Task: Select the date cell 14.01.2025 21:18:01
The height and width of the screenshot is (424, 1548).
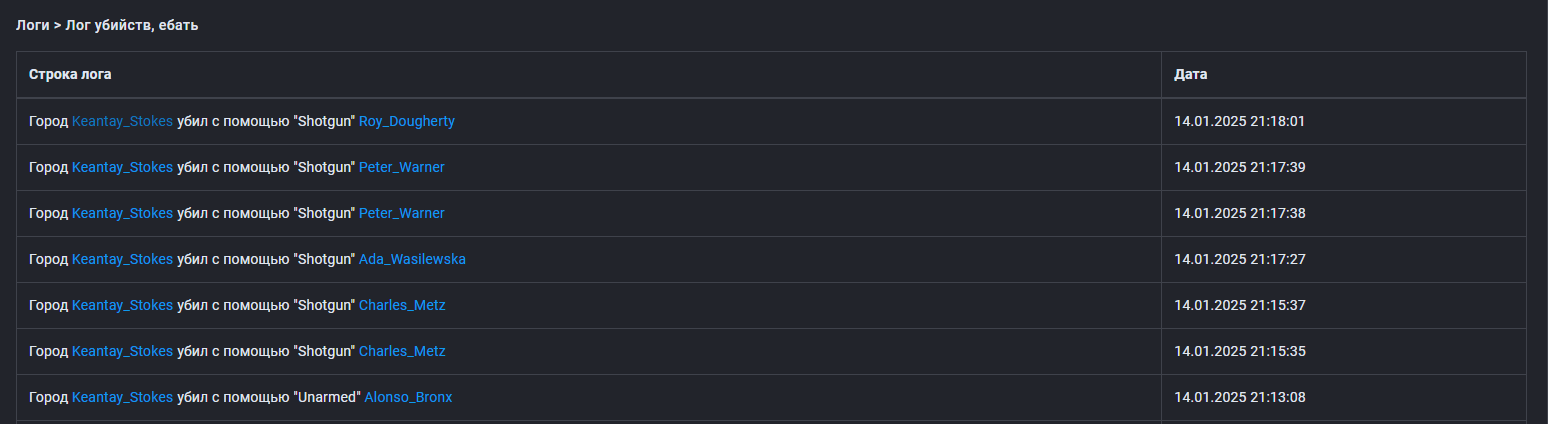Action: pyautogui.click(x=1239, y=121)
